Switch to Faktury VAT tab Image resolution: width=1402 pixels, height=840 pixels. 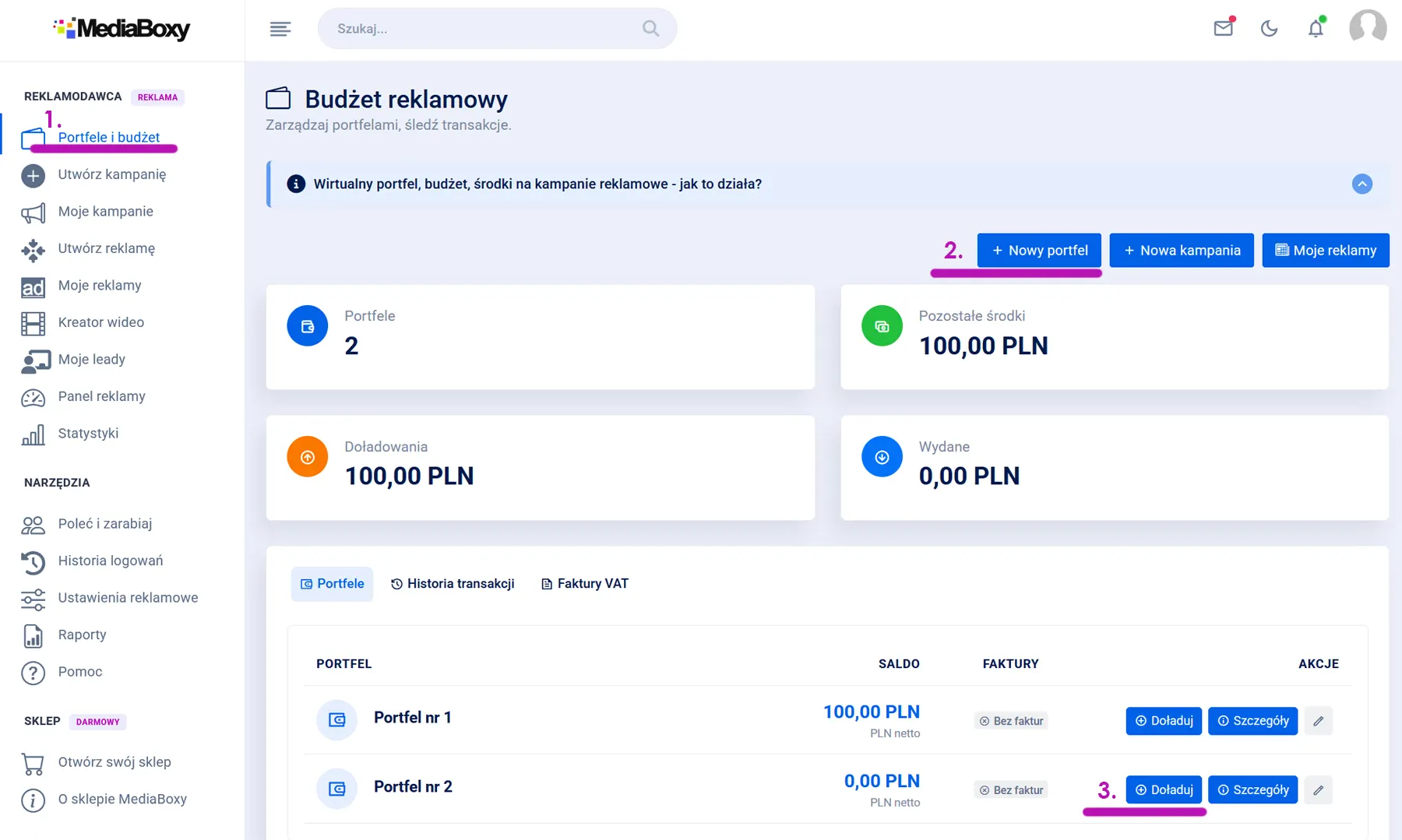[584, 584]
